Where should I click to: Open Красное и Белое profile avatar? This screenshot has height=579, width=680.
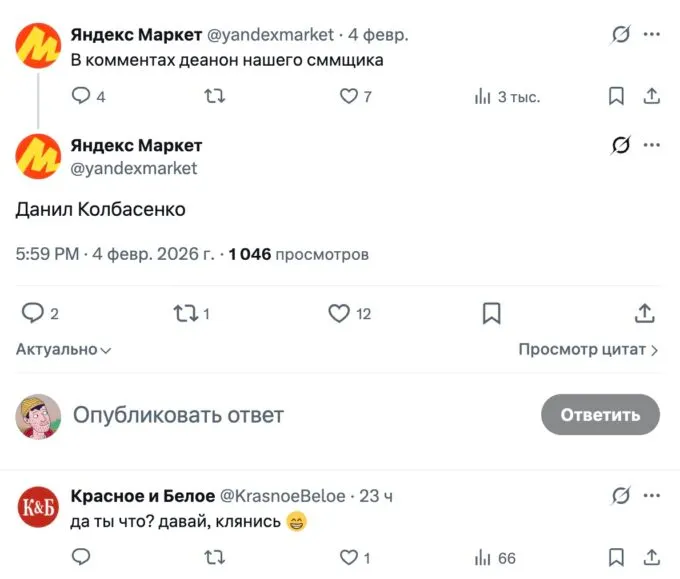38,507
